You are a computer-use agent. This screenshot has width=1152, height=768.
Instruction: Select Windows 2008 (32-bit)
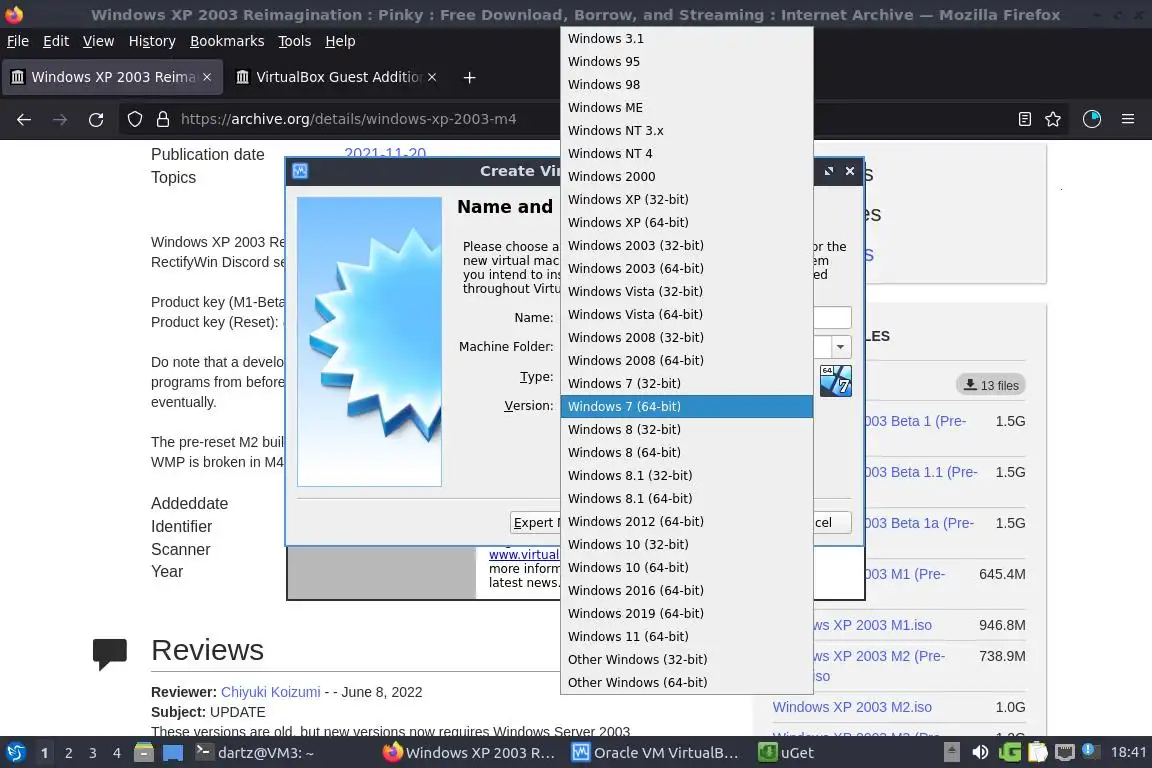[686, 337]
